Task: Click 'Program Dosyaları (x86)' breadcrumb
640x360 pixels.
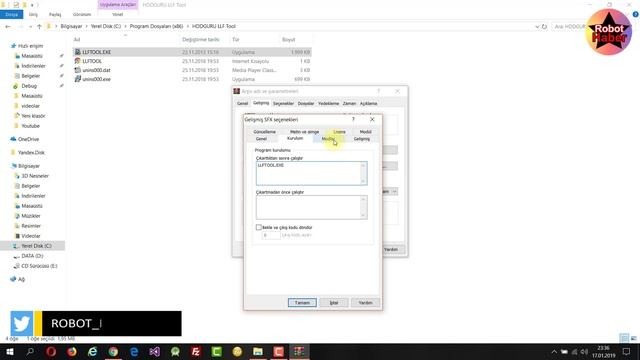Action: (156, 26)
